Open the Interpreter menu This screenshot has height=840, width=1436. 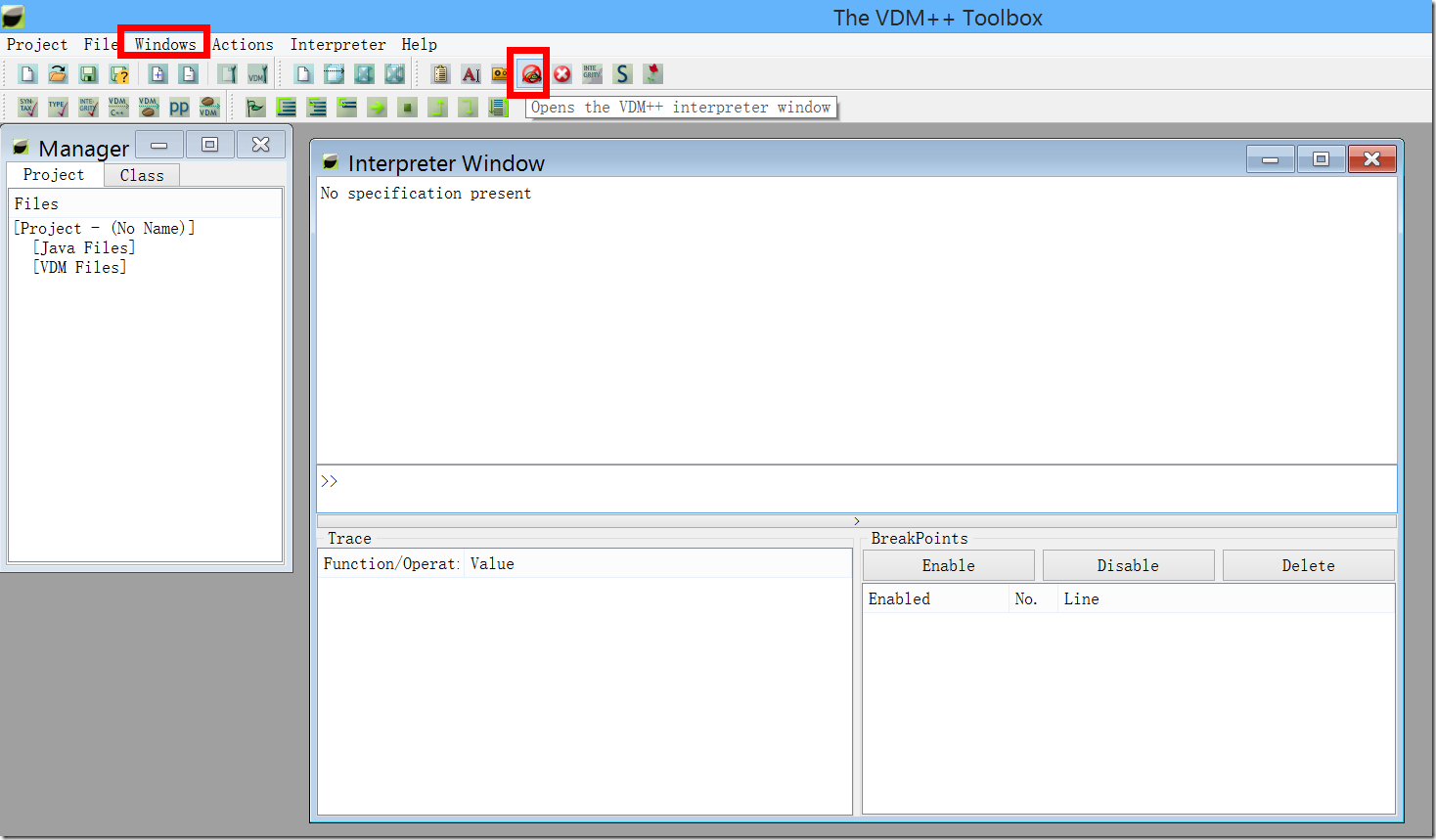point(337,44)
